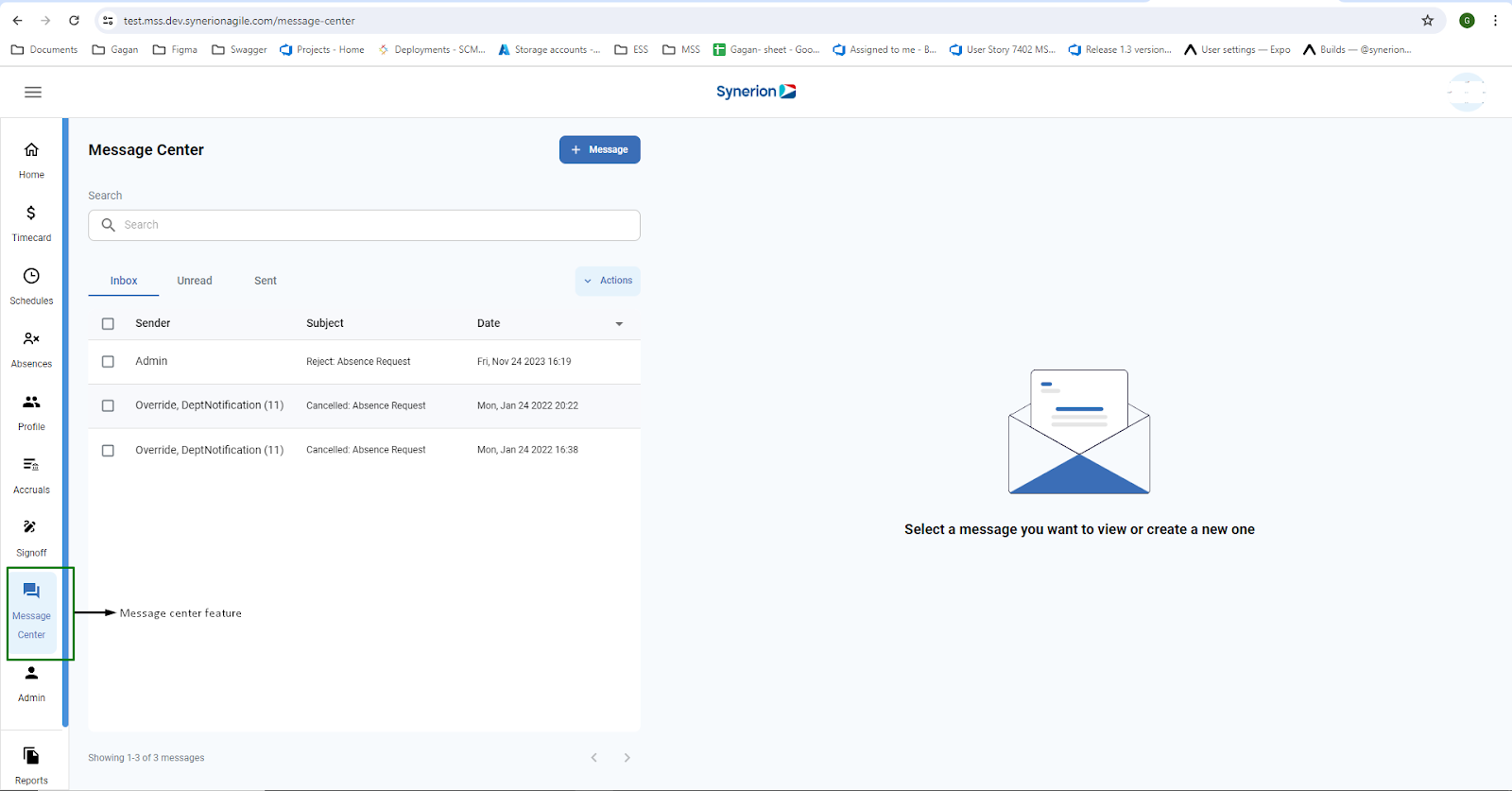Check the select-all checkbox beside Sender
Image resolution: width=1512 pixels, height=791 pixels.
point(108,324)
